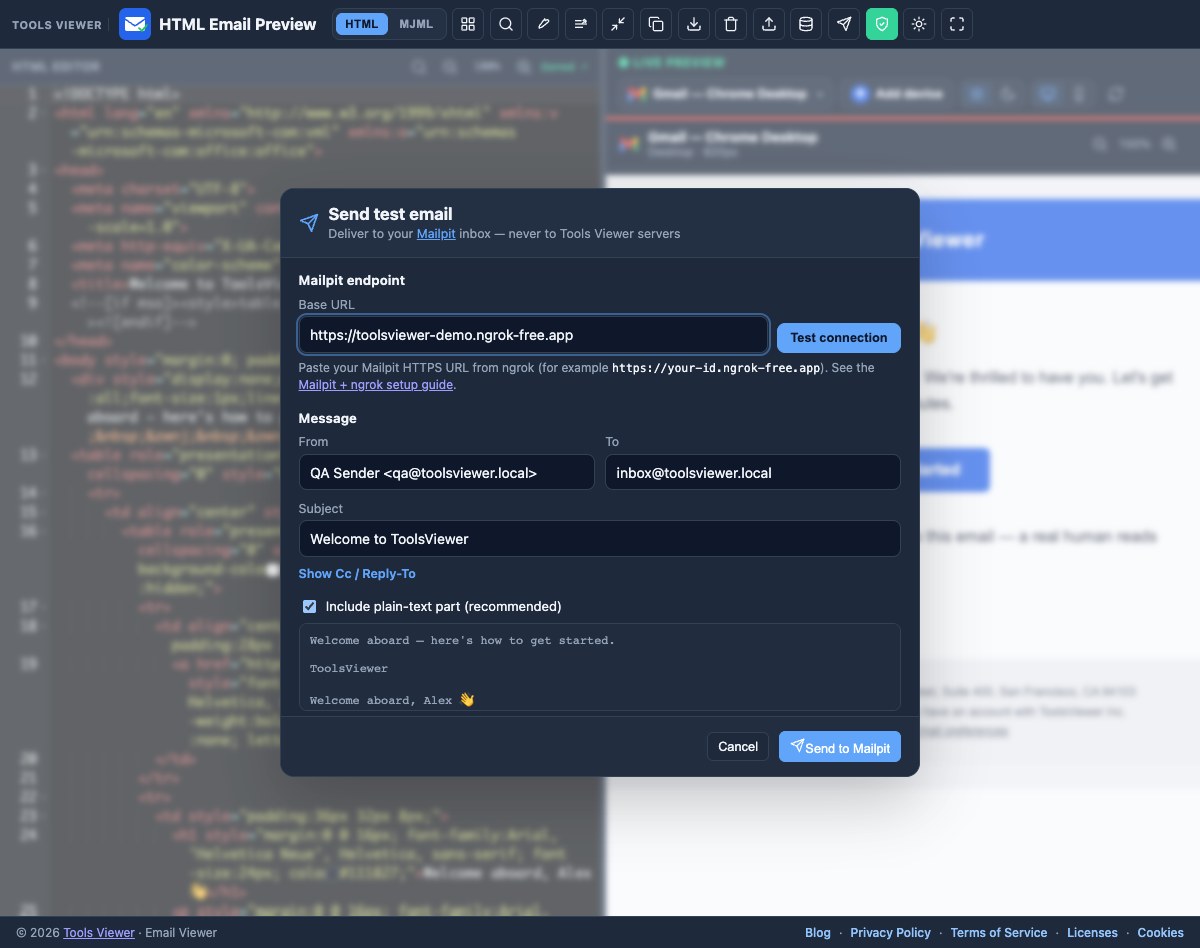Click the TOOLS VIEWER header label
This screenshot has width=1200, height=948.
point(57,25)
